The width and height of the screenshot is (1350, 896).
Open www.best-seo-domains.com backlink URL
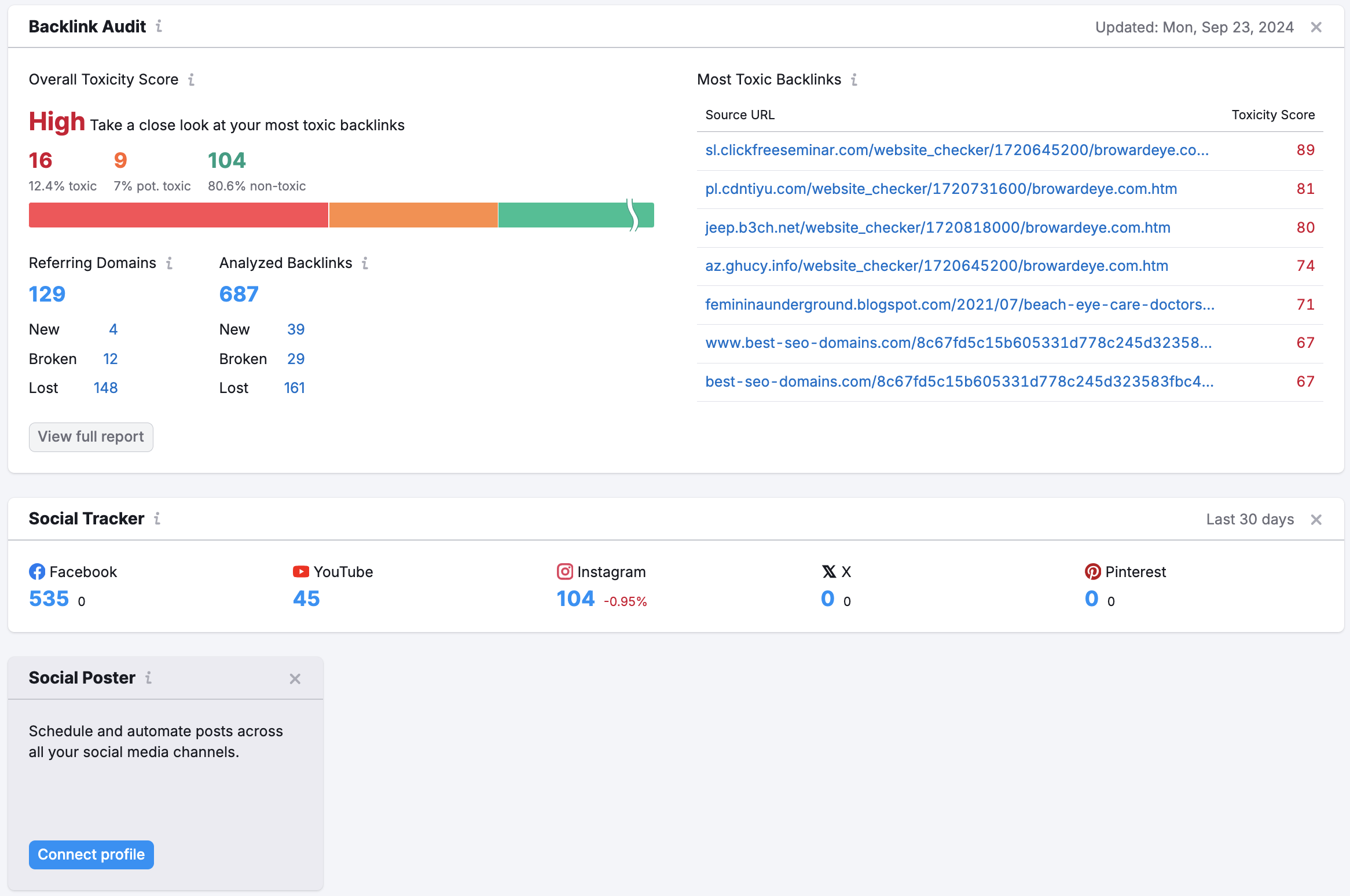coord(959,343)
